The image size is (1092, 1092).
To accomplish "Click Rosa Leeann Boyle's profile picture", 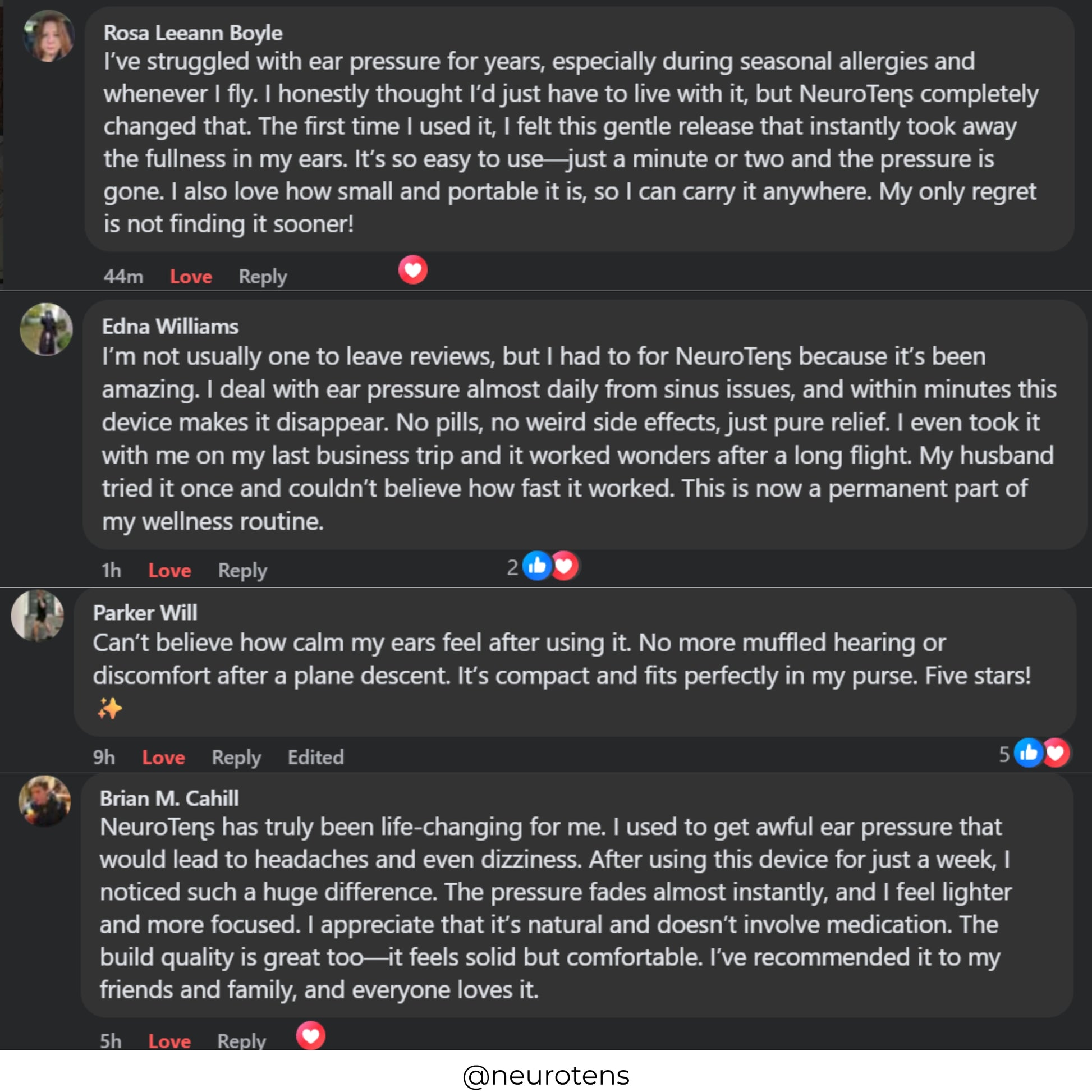I will 49,36.
